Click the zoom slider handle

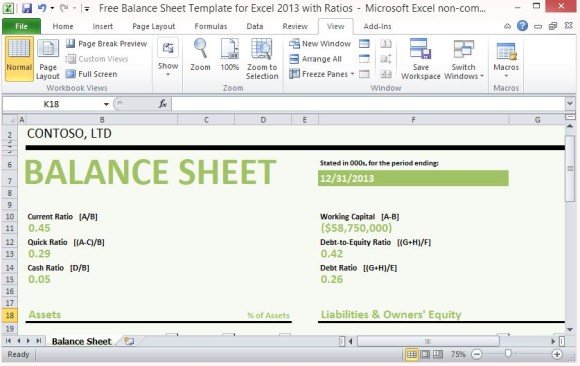click(x=508, y=354)
